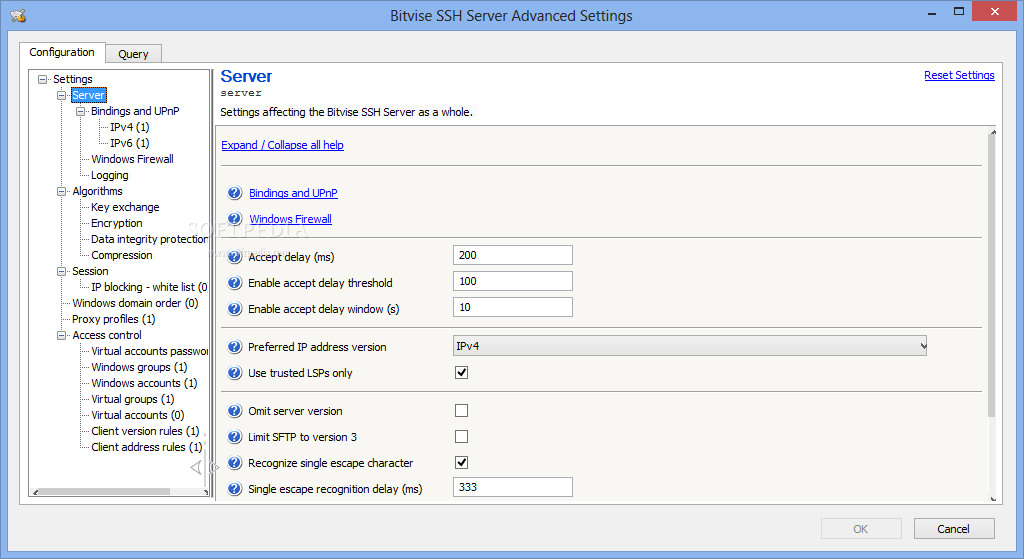
Task: Show help for Enable accept delay threshold
Action: coord(234,283)
